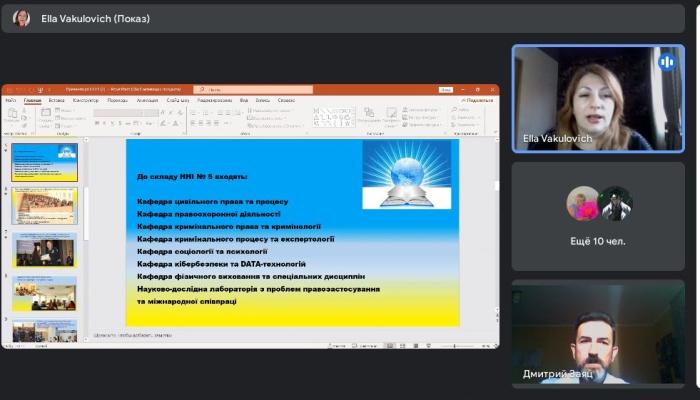
Task: Click Ella Vakulovich video tile
Action: 598,98
